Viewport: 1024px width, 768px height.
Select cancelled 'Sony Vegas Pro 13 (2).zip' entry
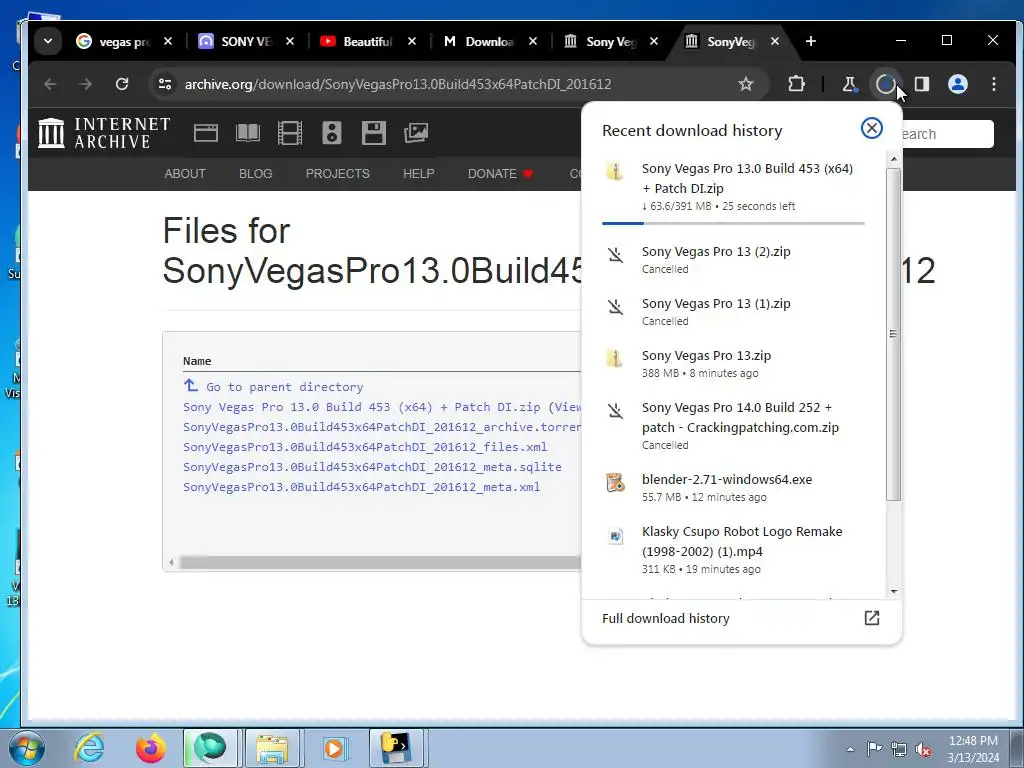(733, 259)
